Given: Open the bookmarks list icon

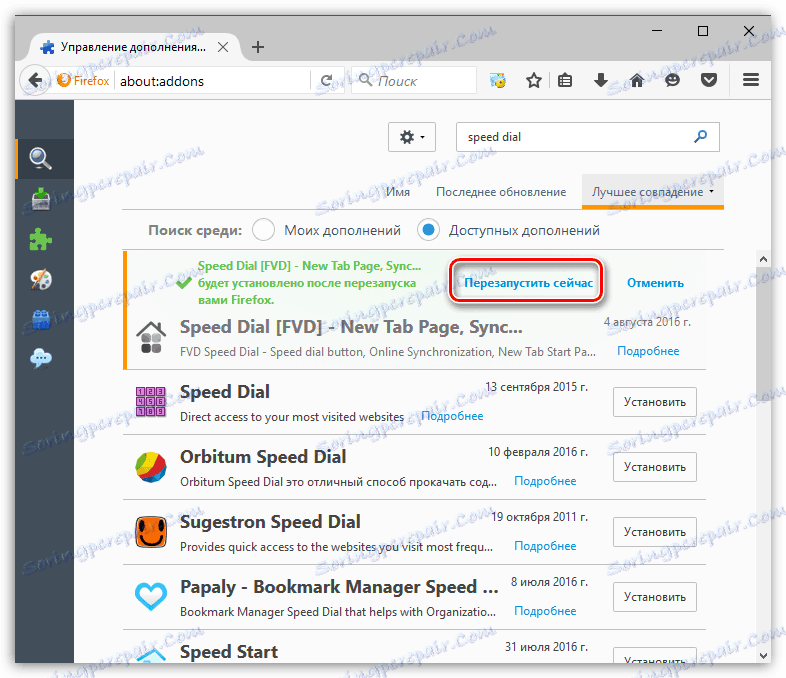Looking at the screenshot, I should coord(565,80).
